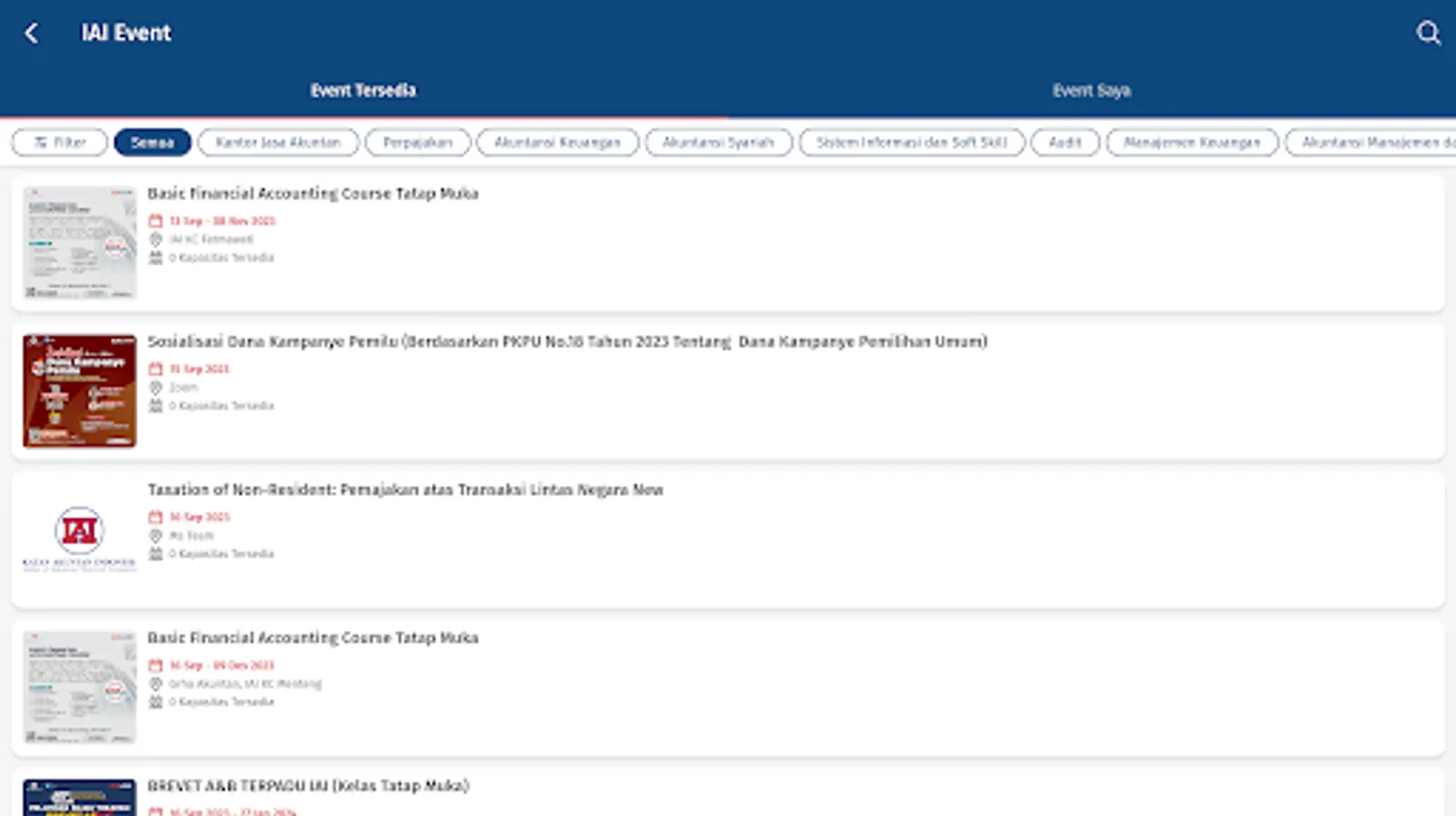Image resolution: width=1456 pixels, height=816 pixels.
Task: Click capacity people icon on Fatmawati course card
Action: (x=155, y=257)
